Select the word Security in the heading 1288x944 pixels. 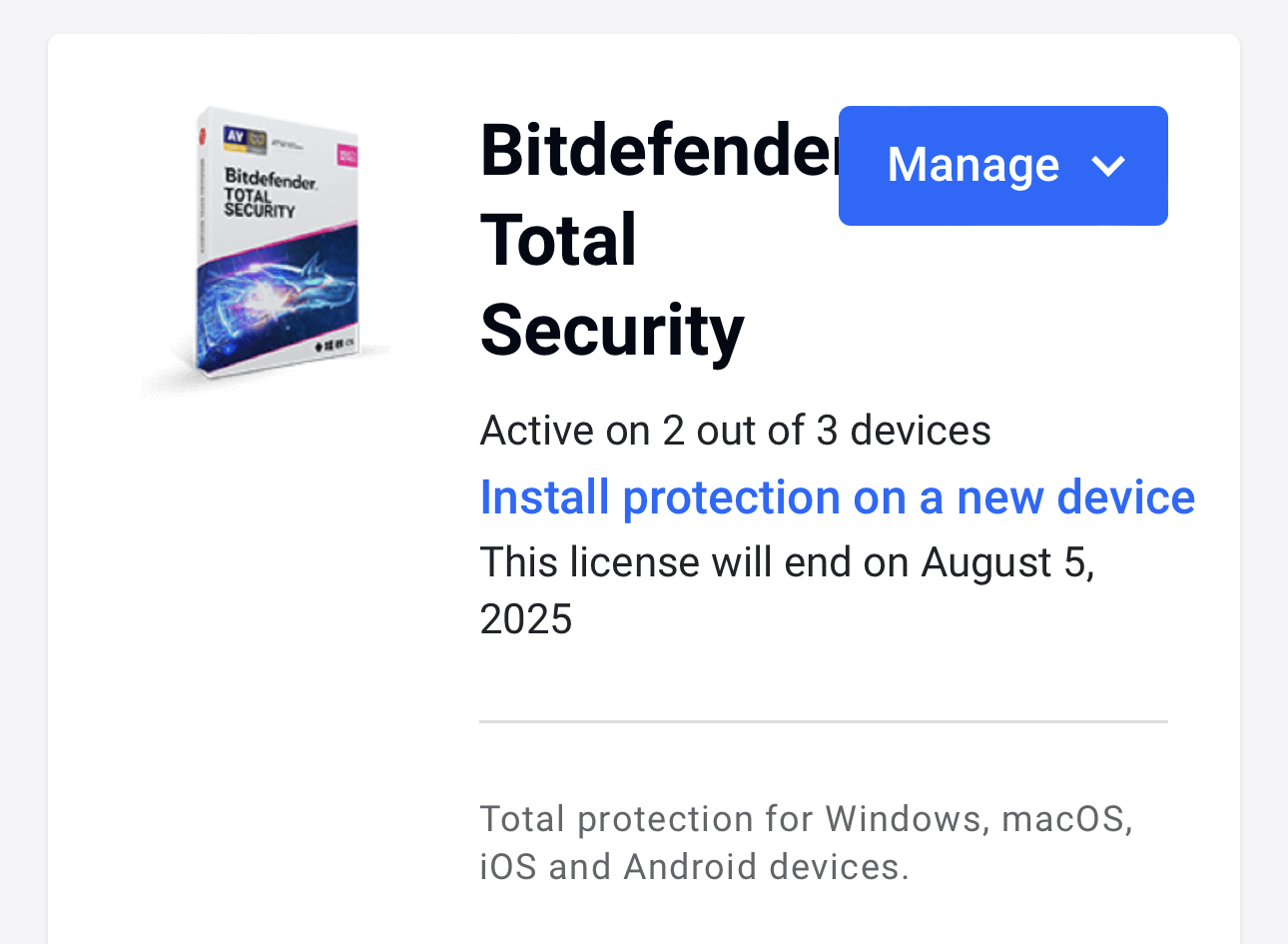[612, 331]
